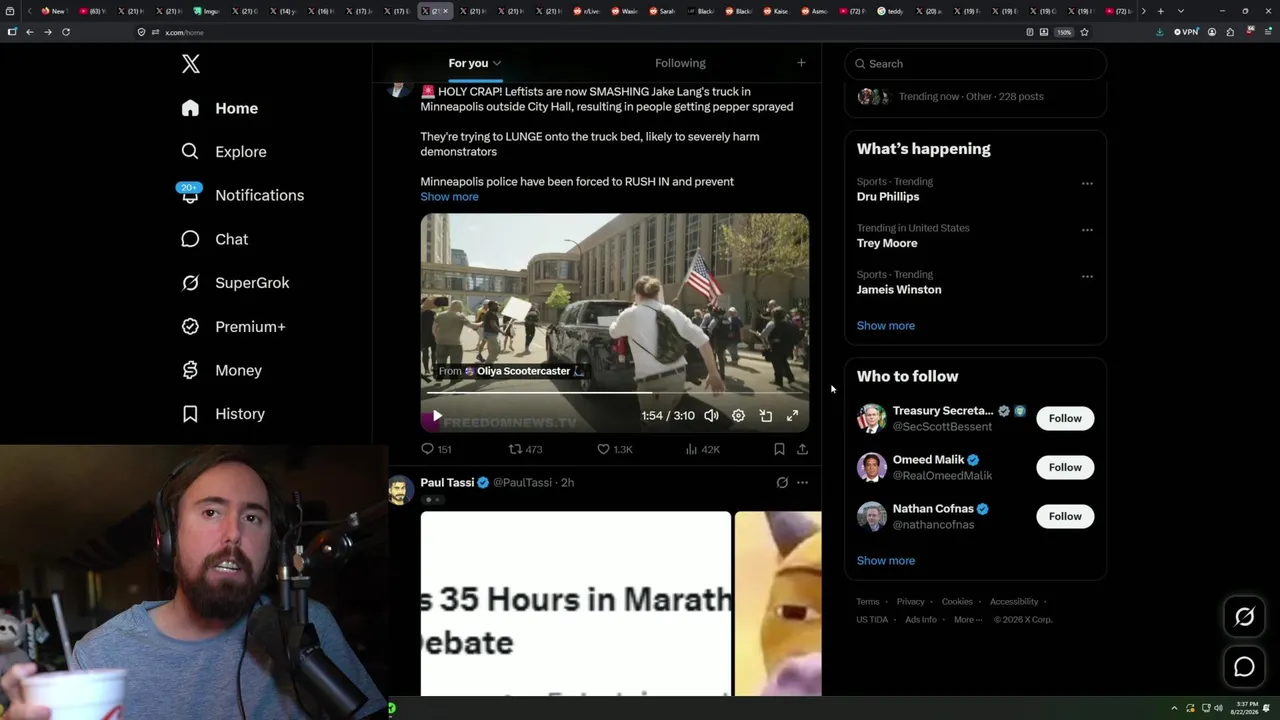Go back in the browser
1280x720 pixels.
30,32
